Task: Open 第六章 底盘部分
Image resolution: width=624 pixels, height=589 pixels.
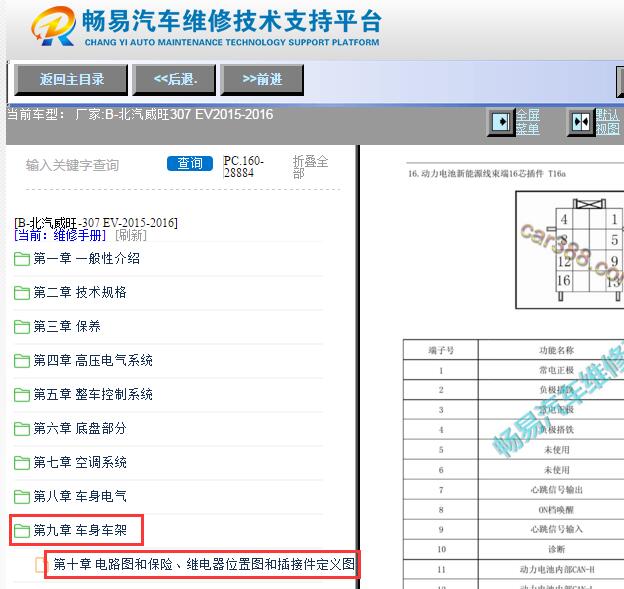Action: pos(80,428)
